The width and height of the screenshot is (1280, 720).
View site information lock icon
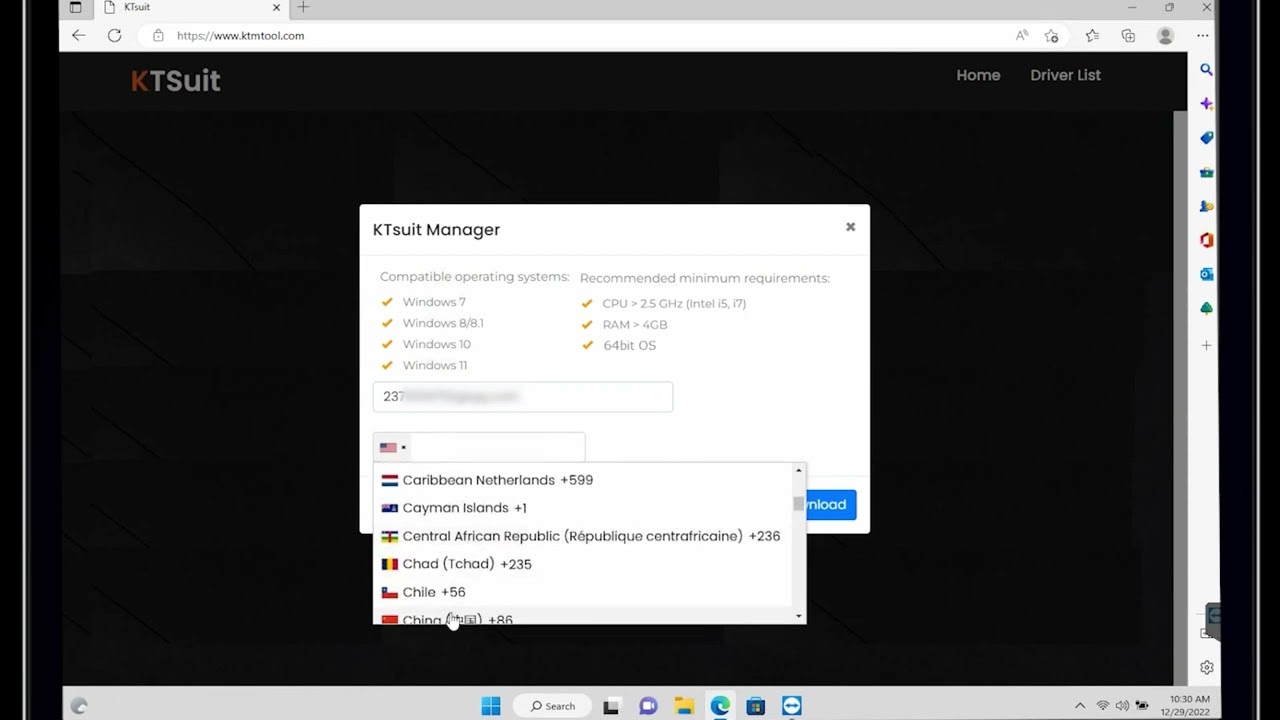(x=157, y=35)
